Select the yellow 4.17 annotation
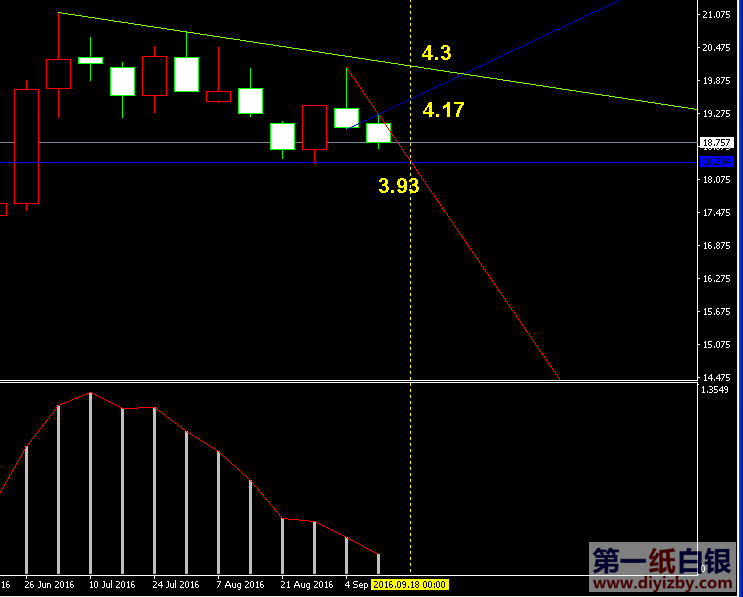The height and width of the screenshot is (597, 743). [443, 110]
